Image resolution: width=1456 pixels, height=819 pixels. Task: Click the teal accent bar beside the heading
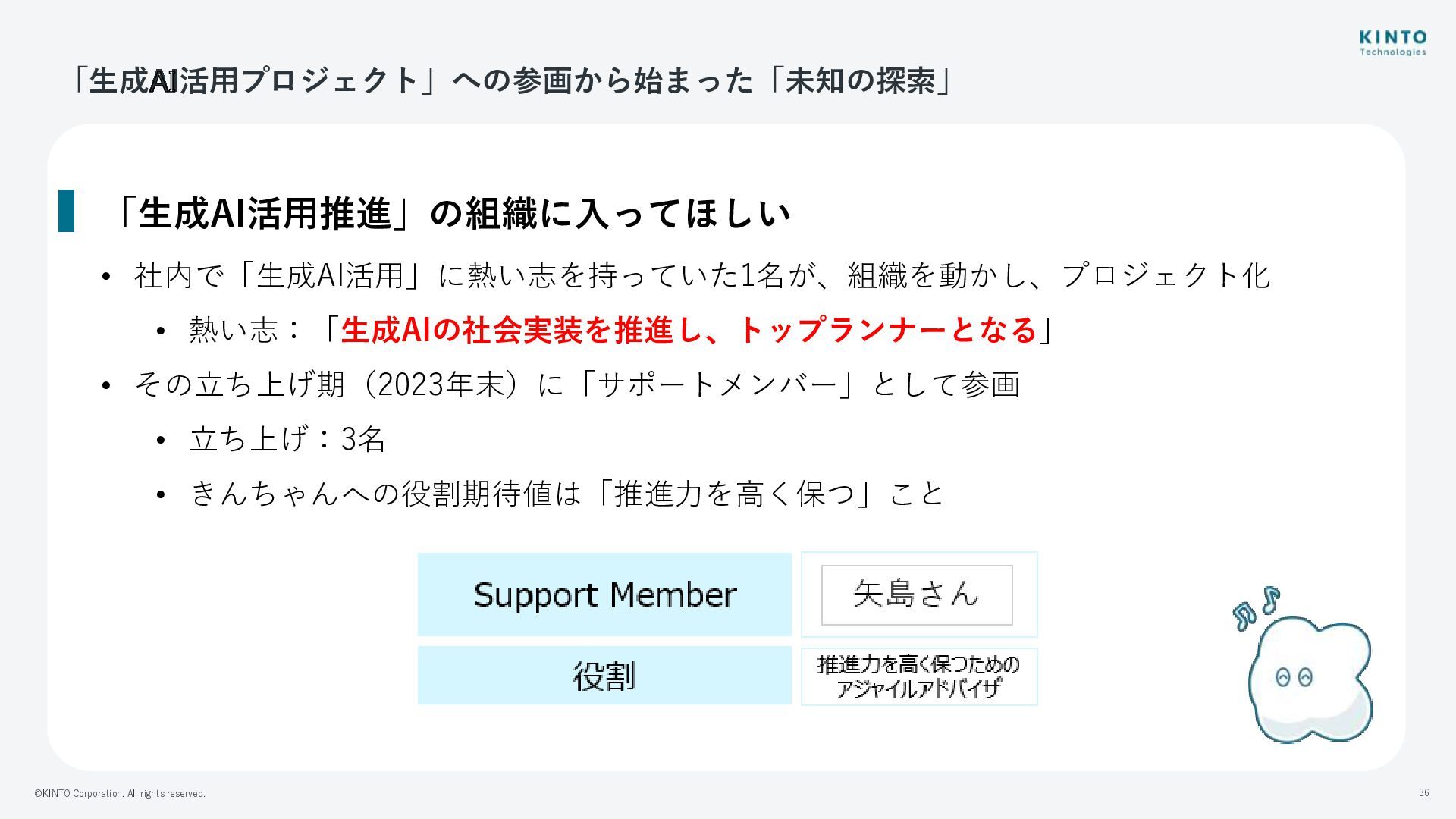[67, 211]
